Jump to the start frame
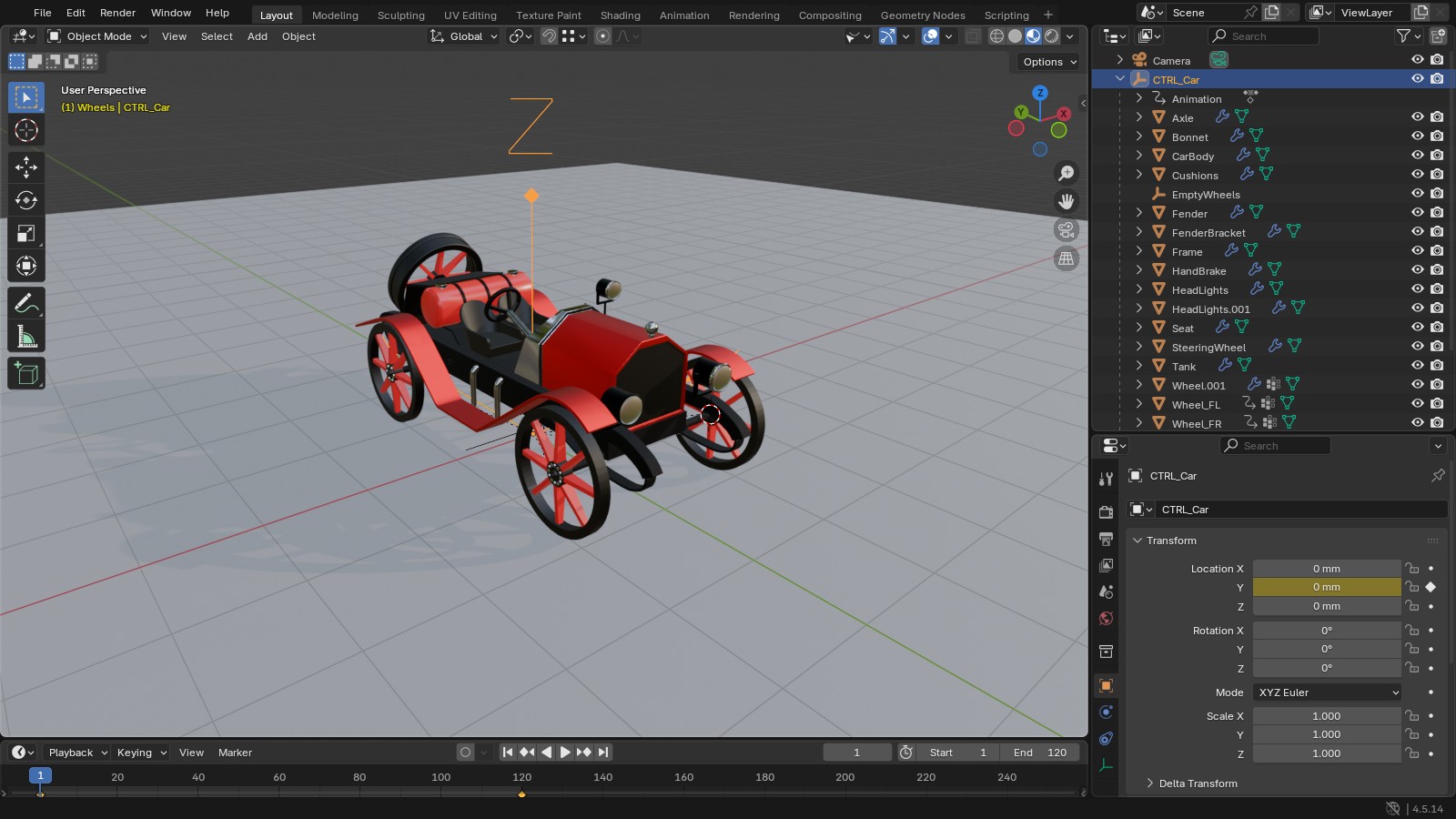 [x=508, y=753]
